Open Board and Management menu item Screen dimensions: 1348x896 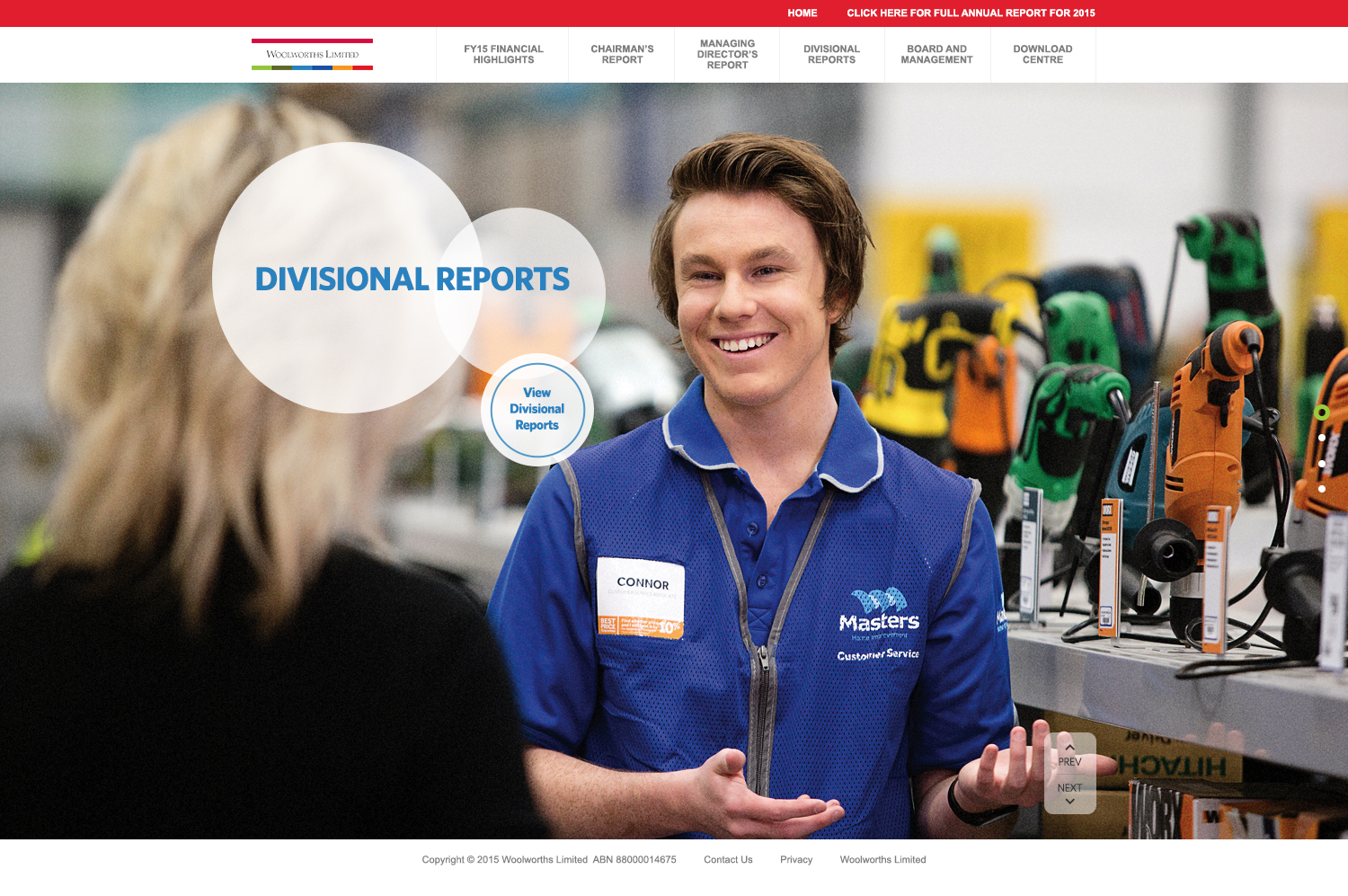937,55
